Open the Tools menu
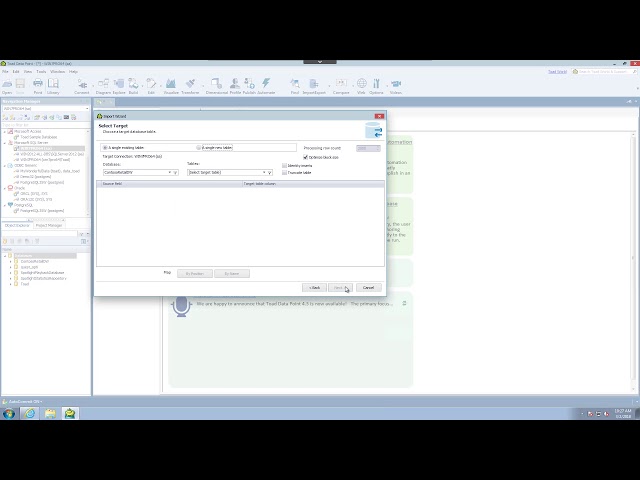The width and height of the screenshot is (640, 480). point(41,71)
